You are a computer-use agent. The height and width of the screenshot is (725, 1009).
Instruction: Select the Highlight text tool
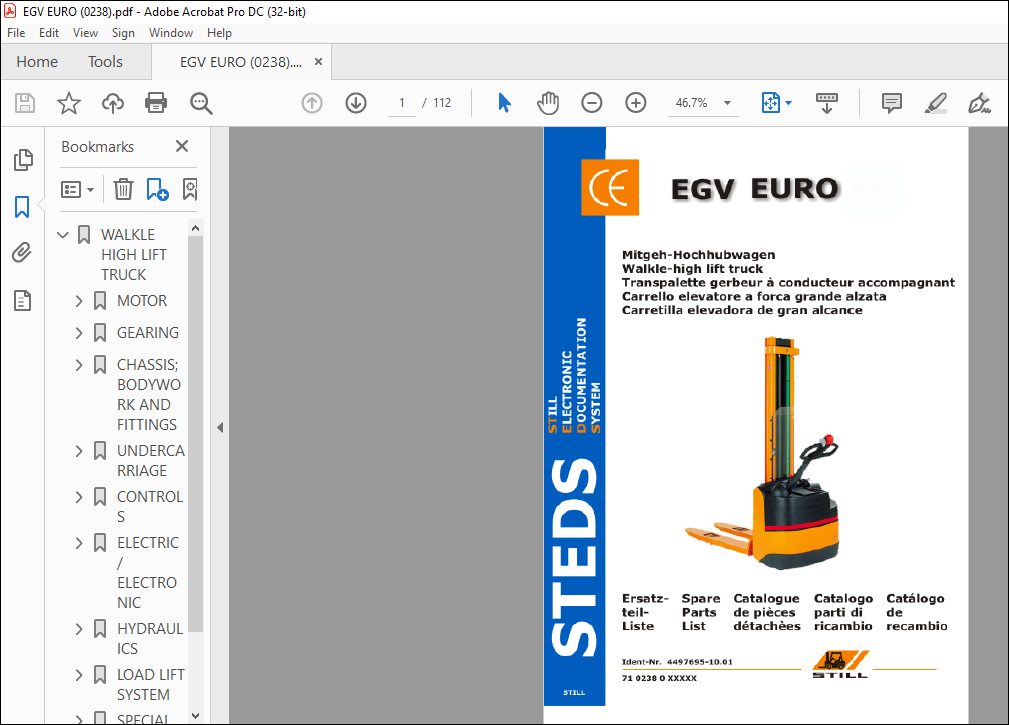coord(935,103)
